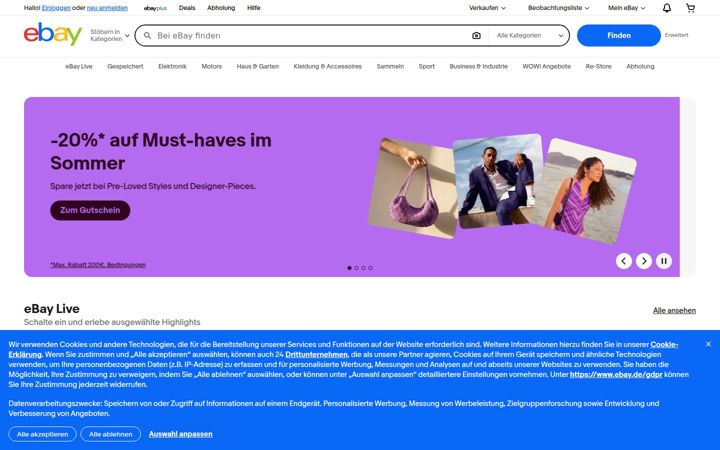Open the Elektronik category tab

[172, 67]
